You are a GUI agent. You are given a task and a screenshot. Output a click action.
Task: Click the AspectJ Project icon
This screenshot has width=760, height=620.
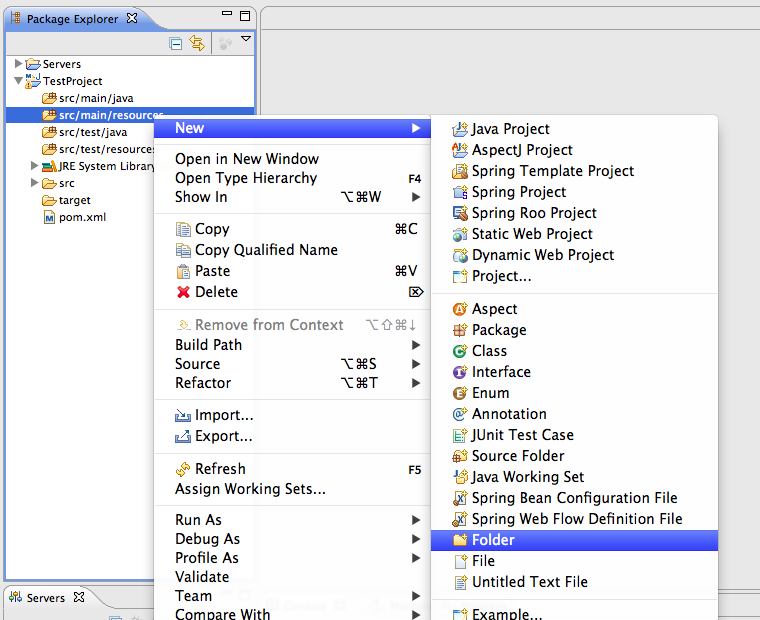[x=460, y=150]
